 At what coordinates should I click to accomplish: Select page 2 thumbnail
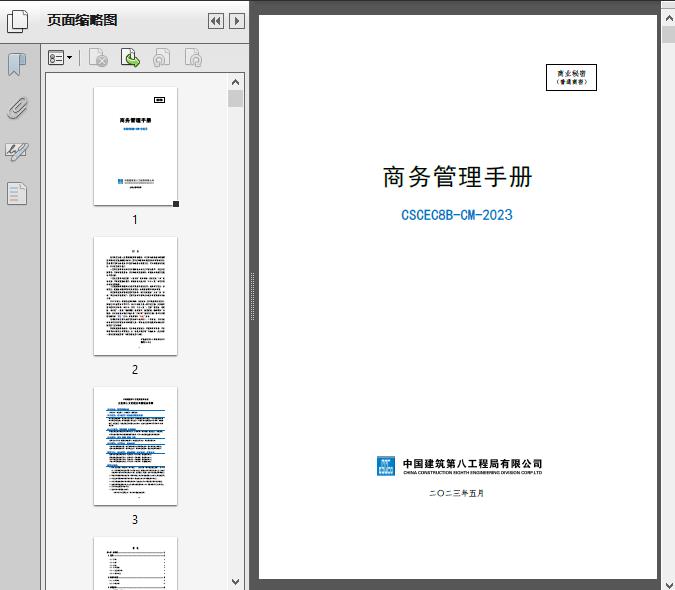pyautogui.click(x=135, y=296)
